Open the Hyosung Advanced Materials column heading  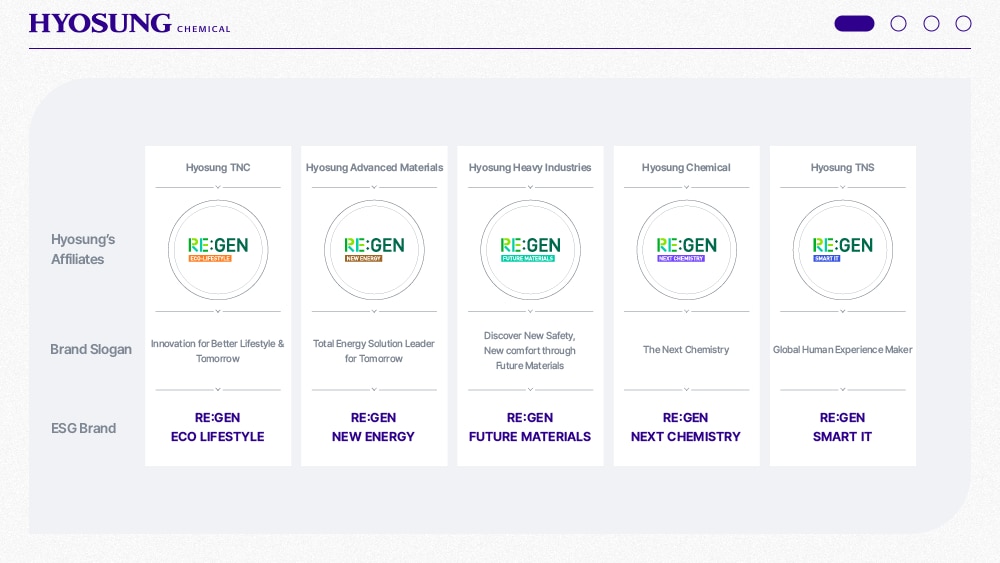click(x=374, y=167)
